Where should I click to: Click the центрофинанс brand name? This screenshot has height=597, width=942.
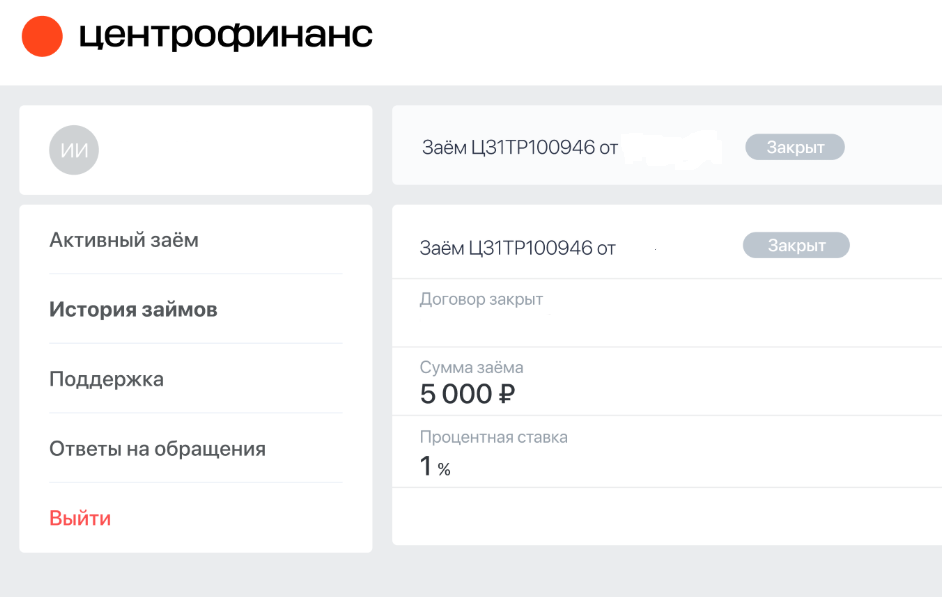coord(226,35)
